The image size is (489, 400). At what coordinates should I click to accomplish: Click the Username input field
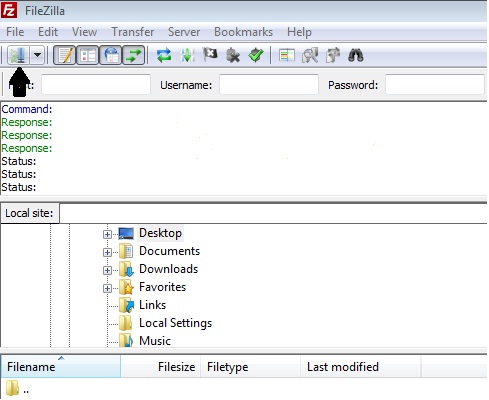point(269,85)
